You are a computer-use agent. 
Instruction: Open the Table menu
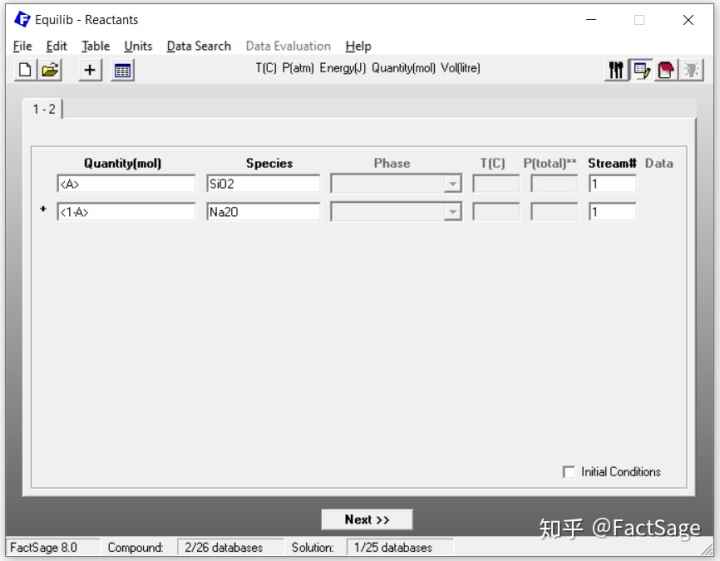point(96,46)
